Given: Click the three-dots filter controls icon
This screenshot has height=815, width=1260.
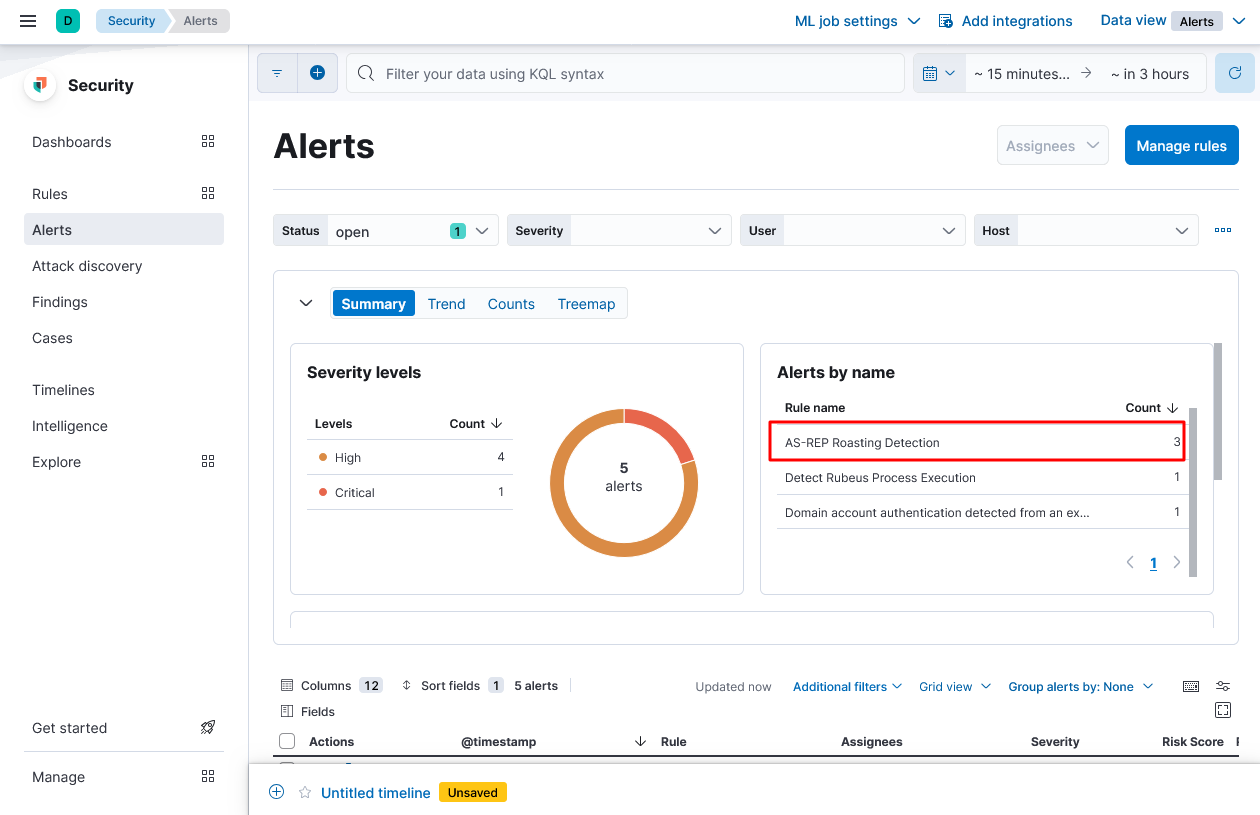Looking at the screenshot, I should (1222, 230).
